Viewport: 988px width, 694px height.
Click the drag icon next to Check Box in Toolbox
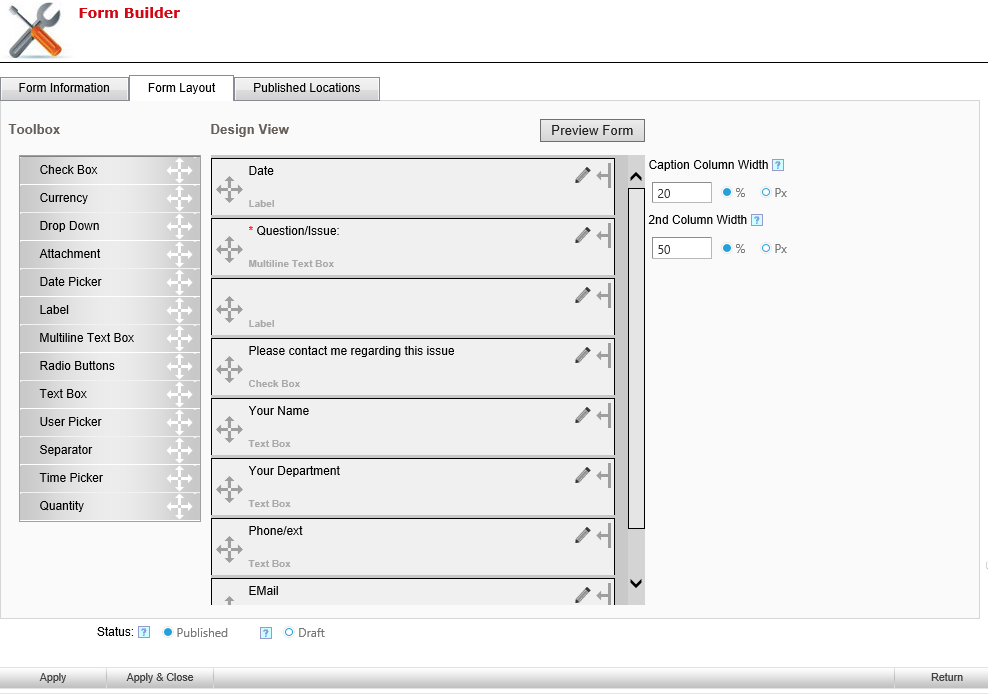179,170
